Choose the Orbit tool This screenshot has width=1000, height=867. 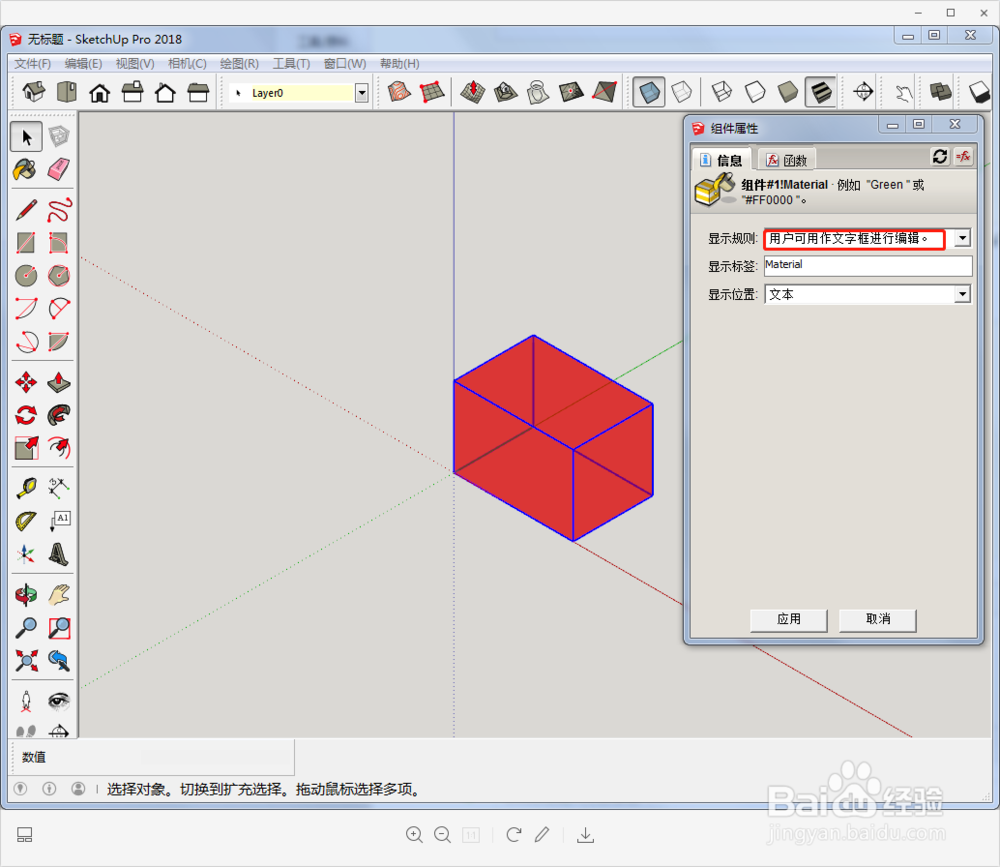pos(26,595)
